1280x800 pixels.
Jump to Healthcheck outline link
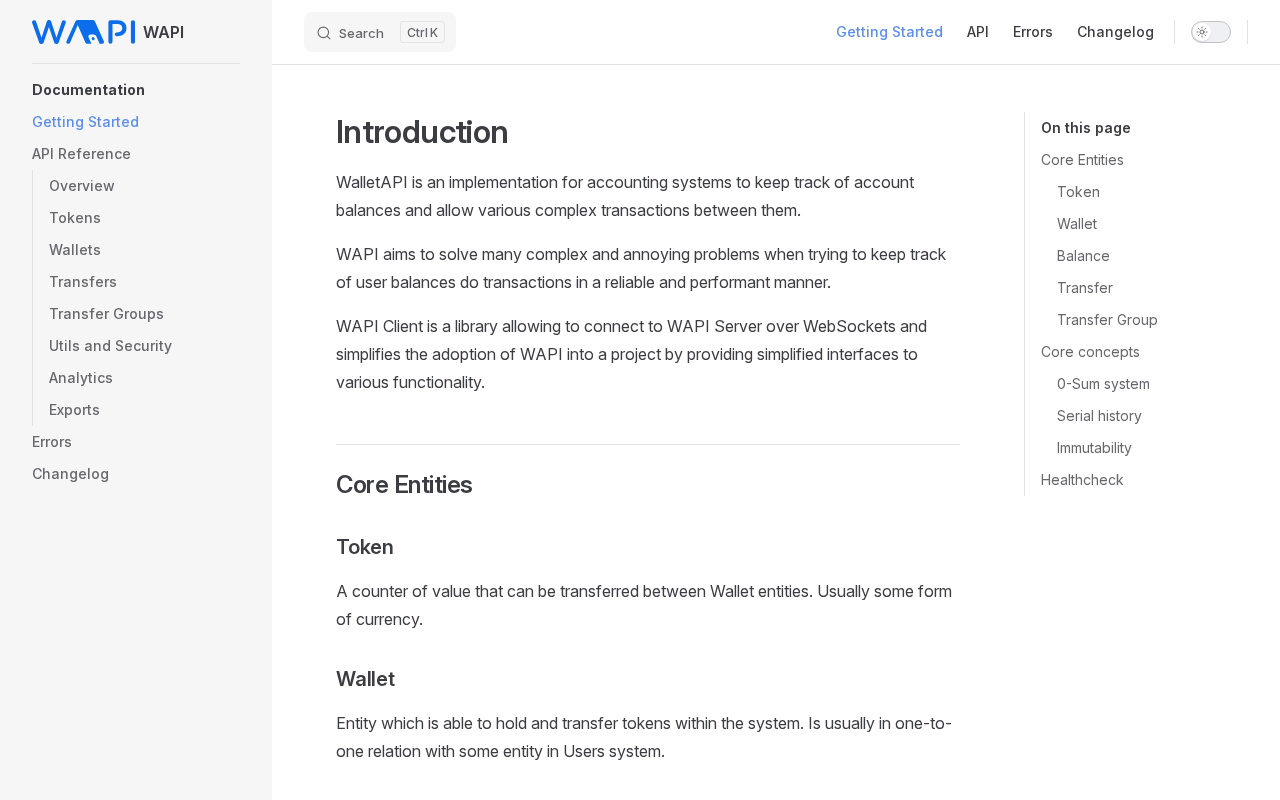coord(1082,480)
